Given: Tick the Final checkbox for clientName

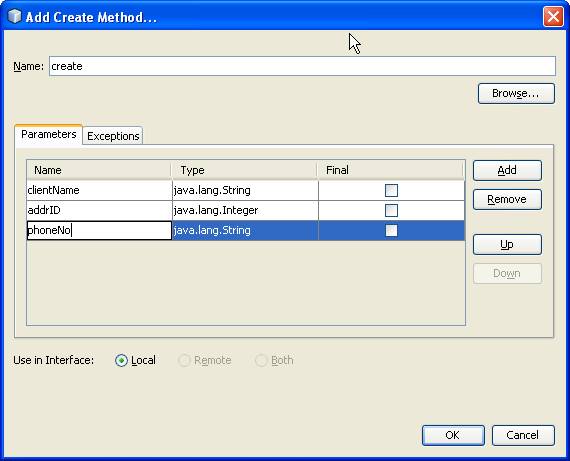Looking at the screenshot, I should 391,191.
